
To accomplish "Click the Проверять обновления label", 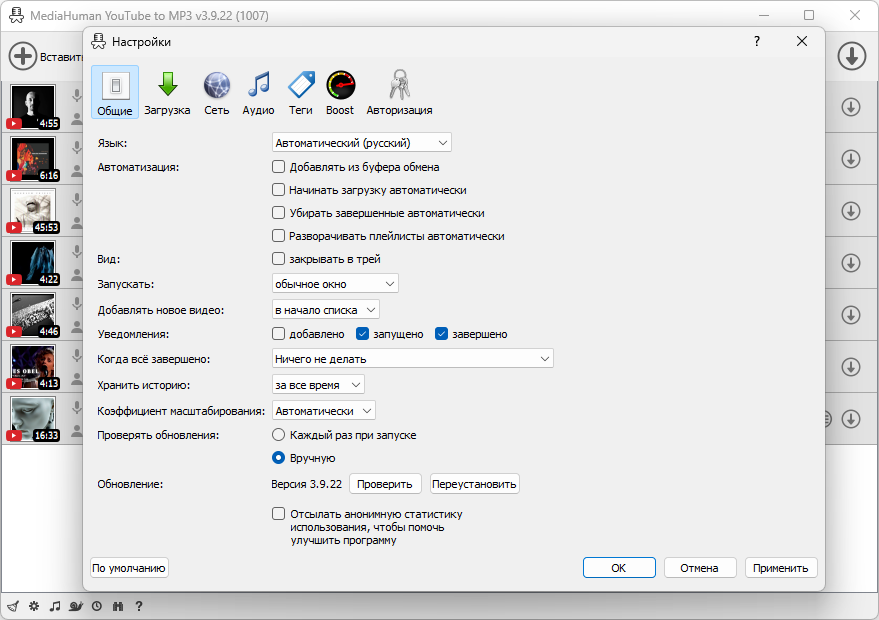I will (158, 435).
